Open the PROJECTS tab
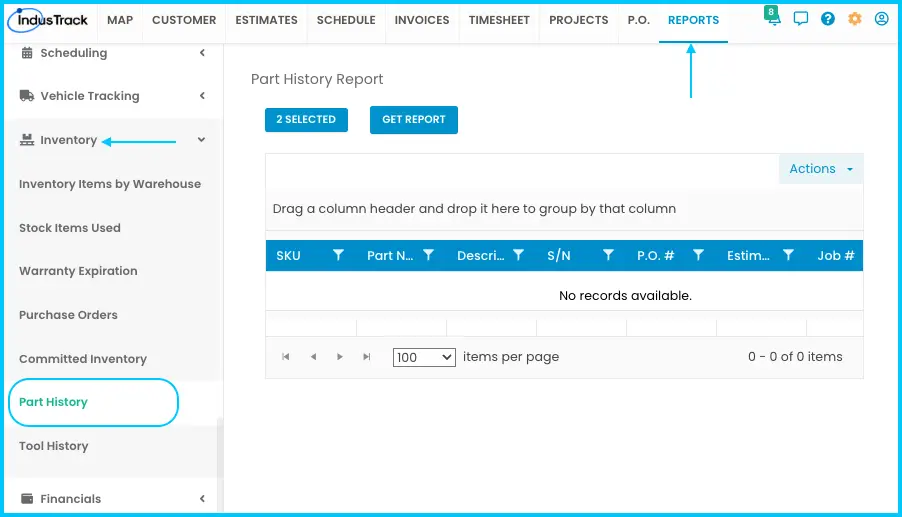The image size is (902, 517). 578,20
